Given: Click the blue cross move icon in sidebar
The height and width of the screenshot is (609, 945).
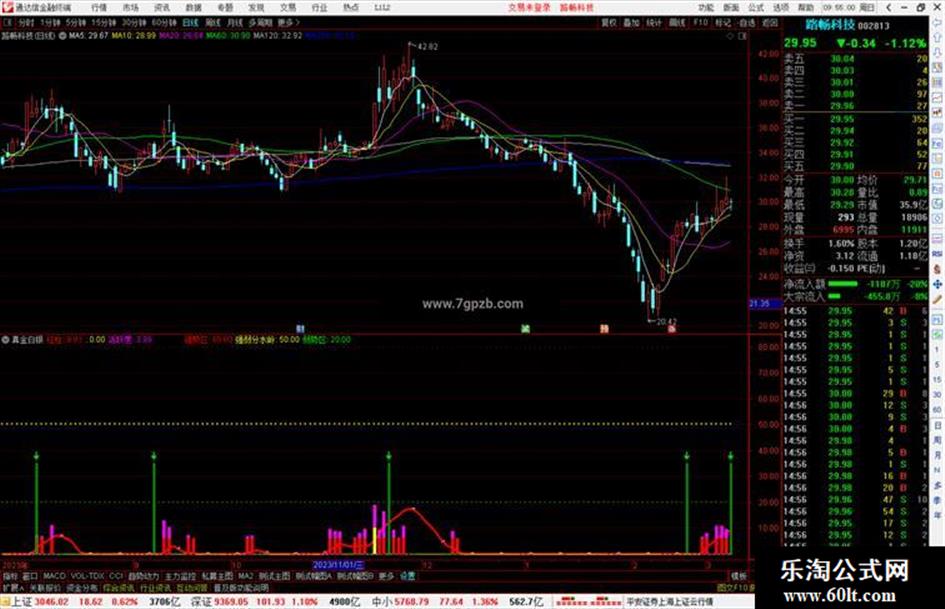Looking at the screenshot, I should tap(938, 284).
